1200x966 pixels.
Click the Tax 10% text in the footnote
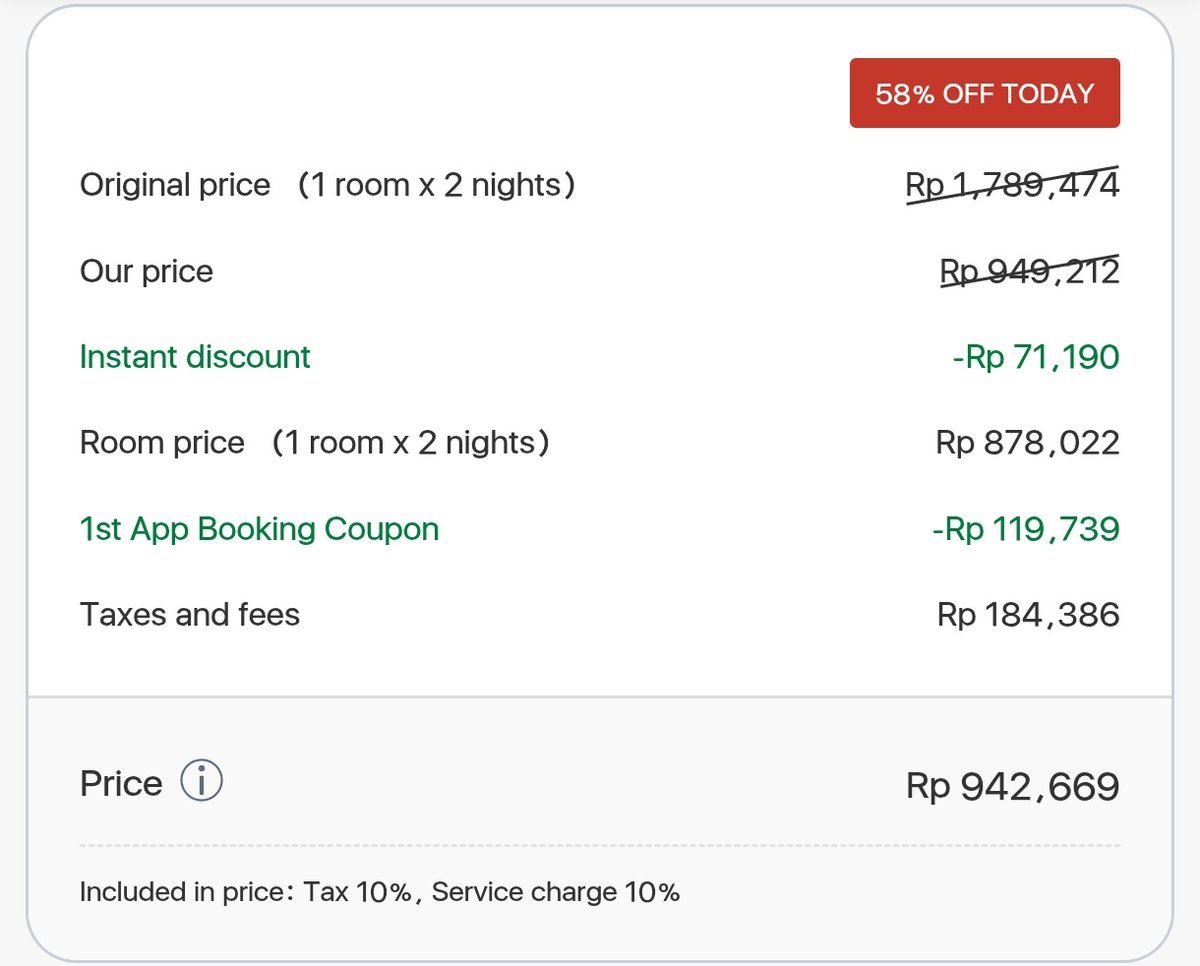click(x=357, y=891)
